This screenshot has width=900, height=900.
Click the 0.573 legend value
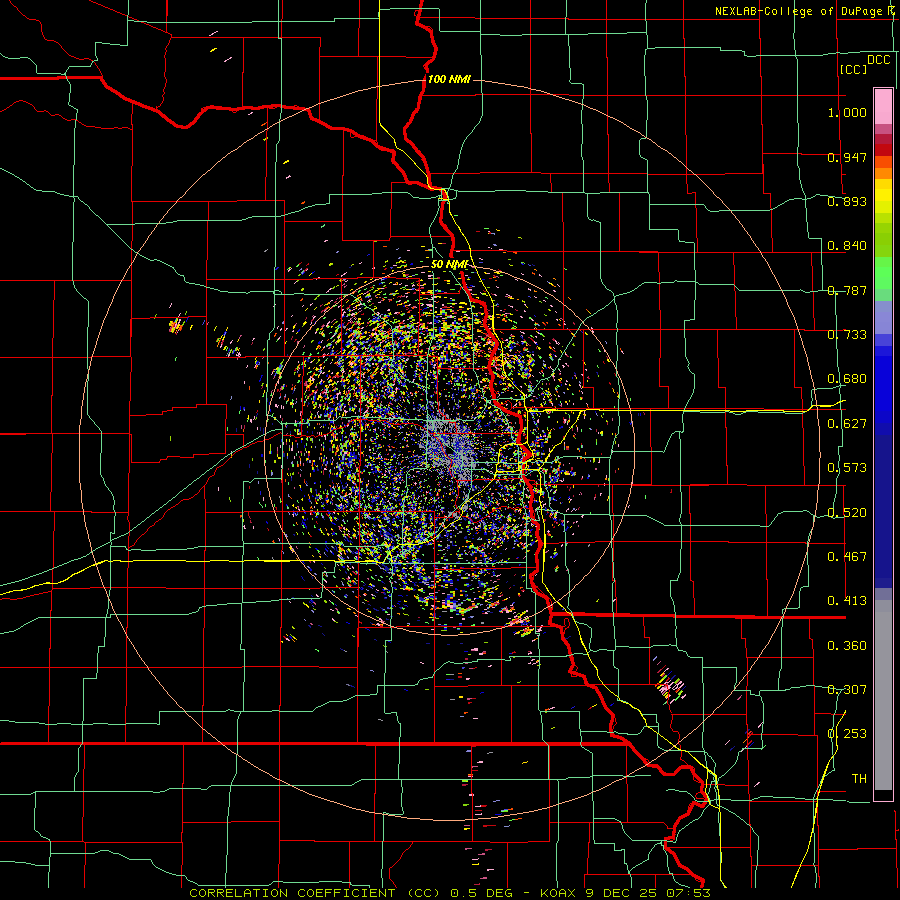(847, 468)
